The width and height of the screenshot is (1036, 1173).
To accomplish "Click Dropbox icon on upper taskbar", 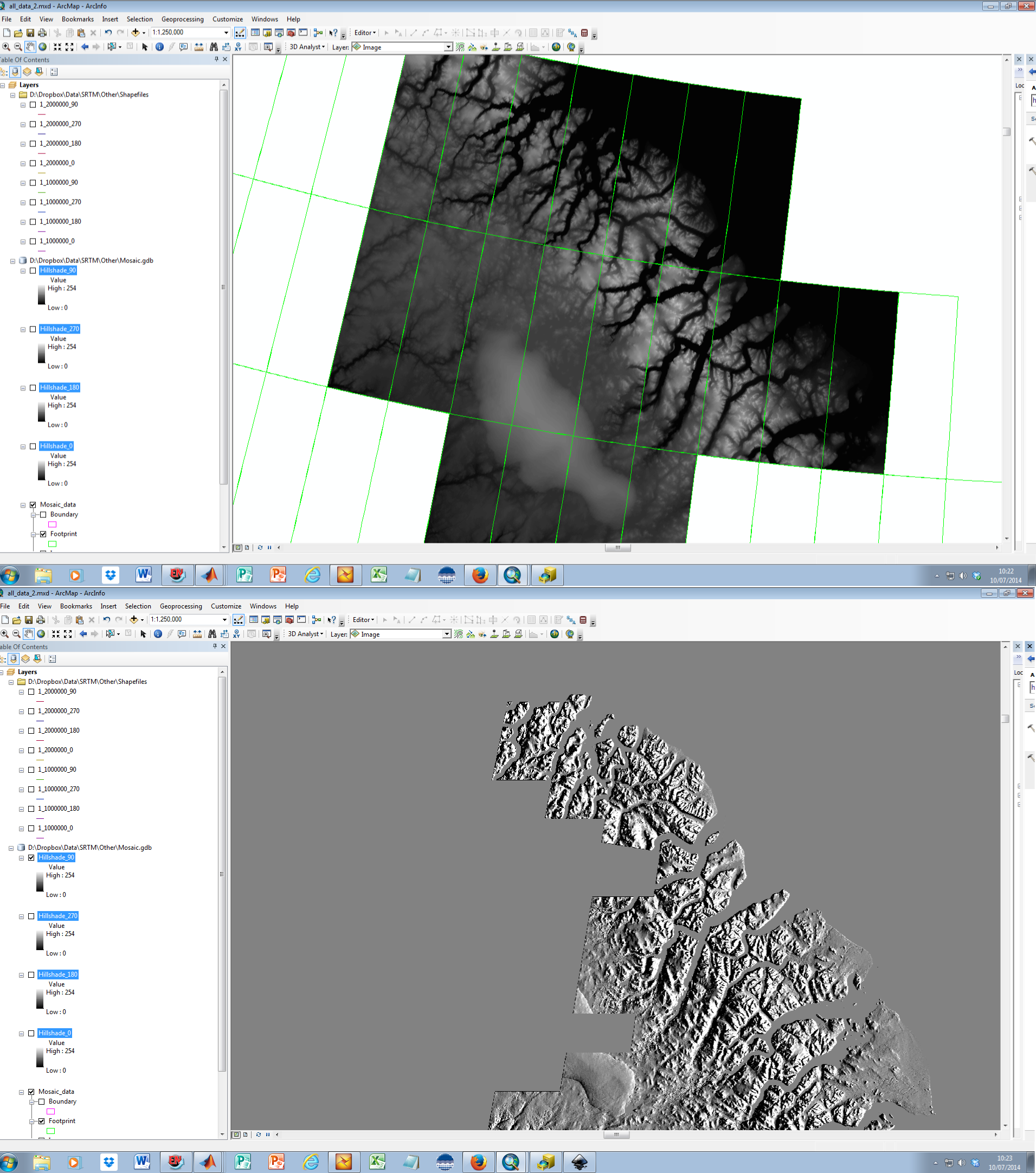I will (x=110, y=575).
